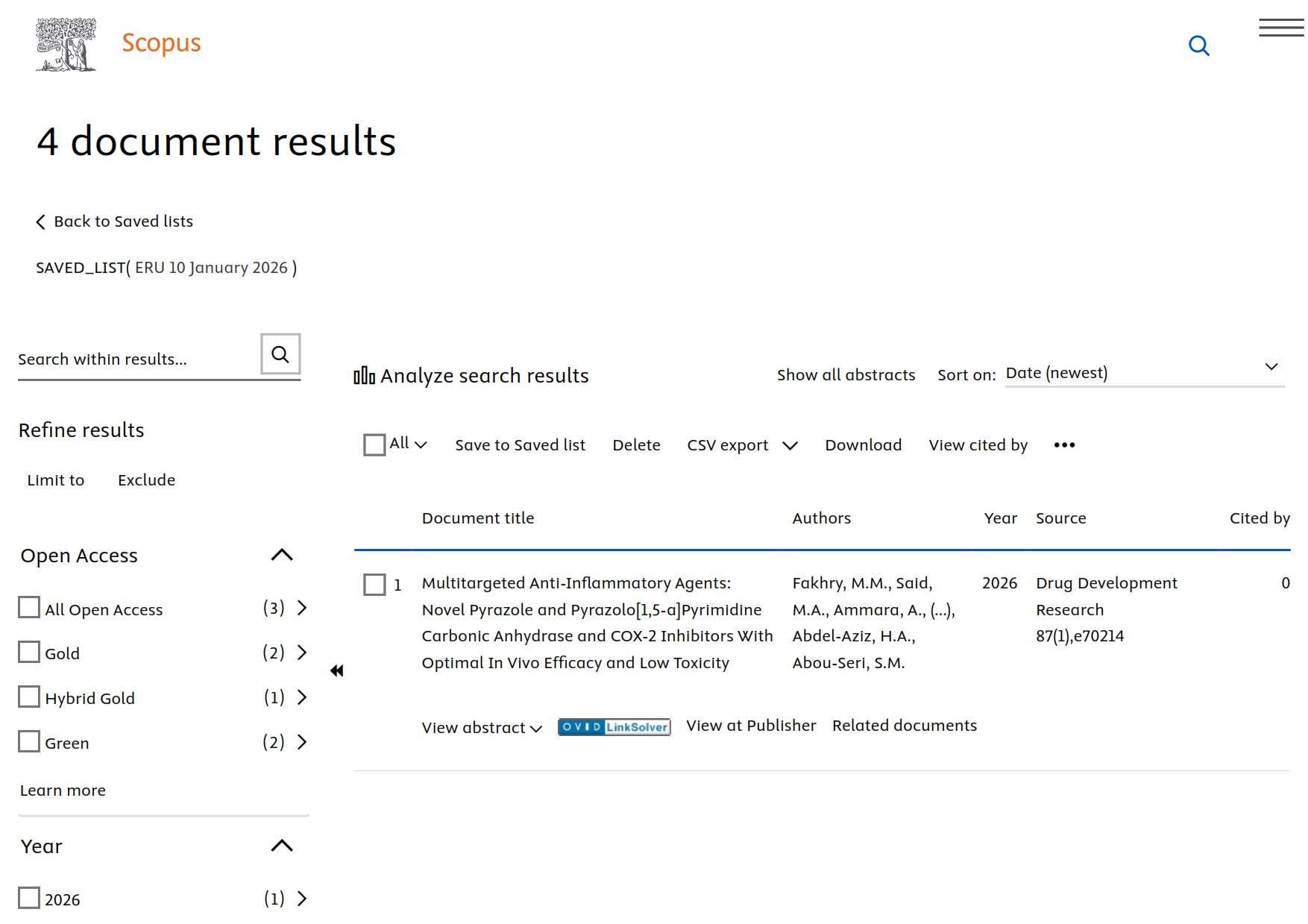This screenshot has height=924, width=1308.
Task: Open the Sort on Date (newest) dropdown
Action: [x=1143, y=373]
